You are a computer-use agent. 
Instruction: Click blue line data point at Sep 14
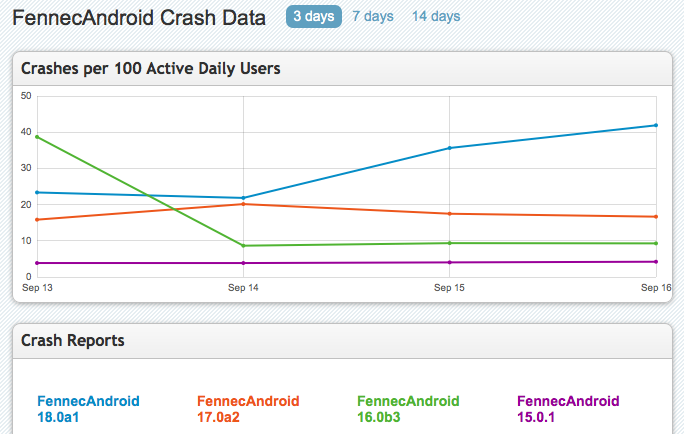(244, 198)
